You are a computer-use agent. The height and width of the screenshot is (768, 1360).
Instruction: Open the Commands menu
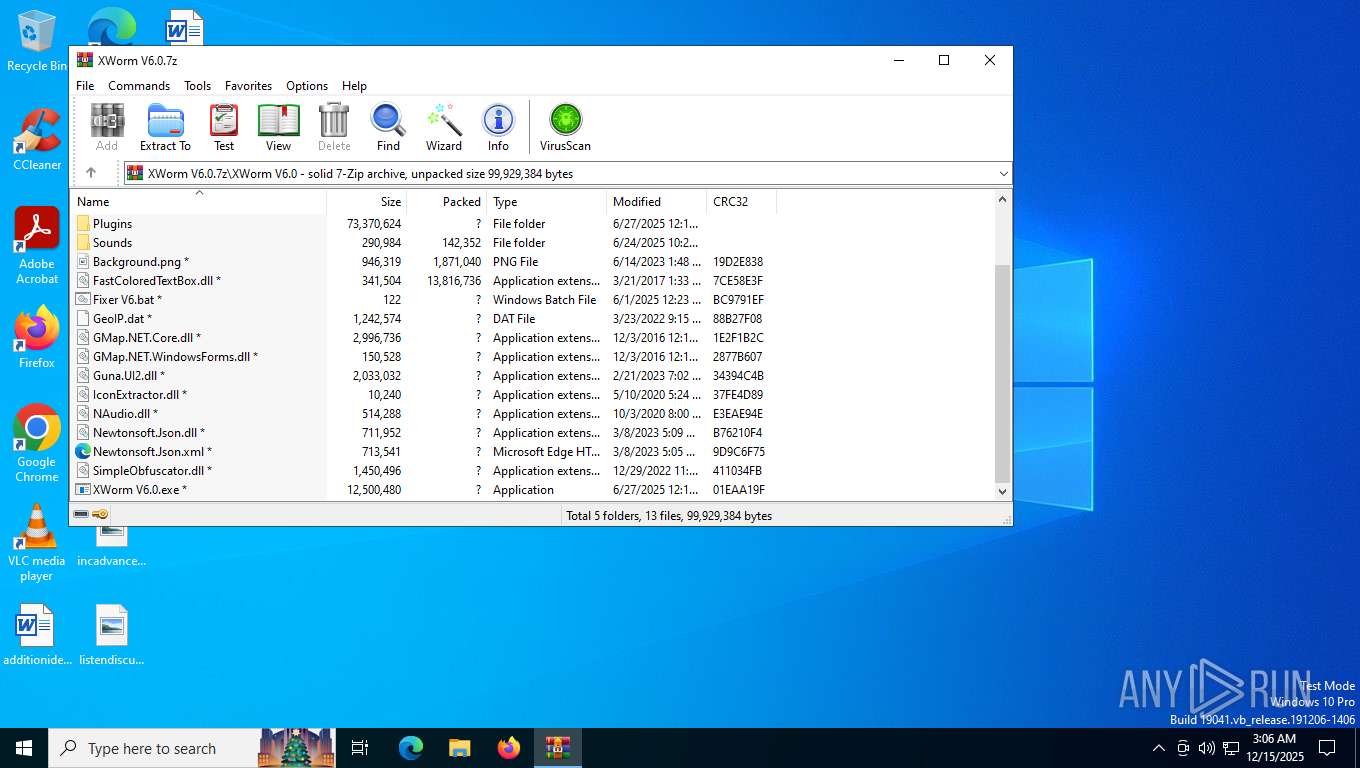(x=139, y=86)
